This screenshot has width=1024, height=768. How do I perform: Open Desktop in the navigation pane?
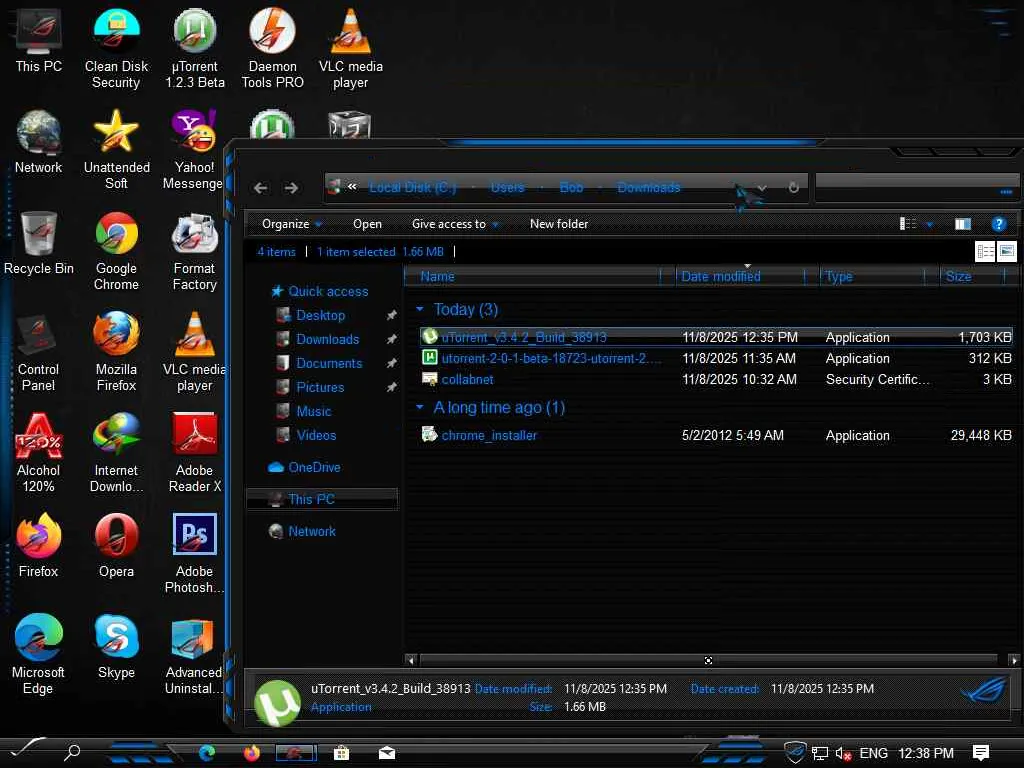click(311, 315)
